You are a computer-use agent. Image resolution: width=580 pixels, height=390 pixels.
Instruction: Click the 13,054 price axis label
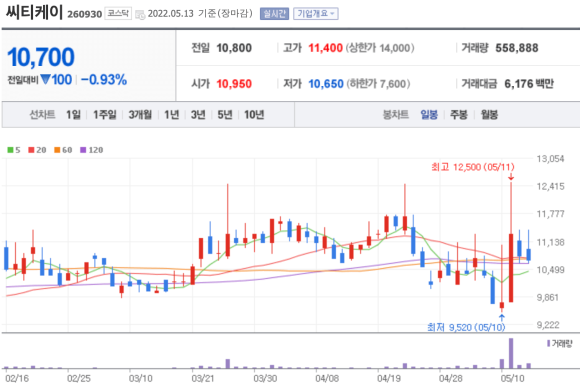point(550,159)
